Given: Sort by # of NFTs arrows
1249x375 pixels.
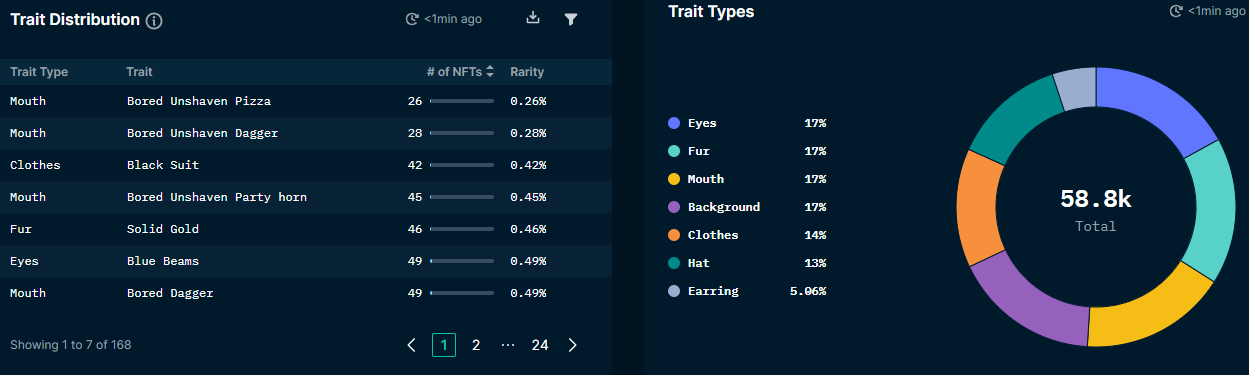Looking at the screenshot, I should coord(490,72).
